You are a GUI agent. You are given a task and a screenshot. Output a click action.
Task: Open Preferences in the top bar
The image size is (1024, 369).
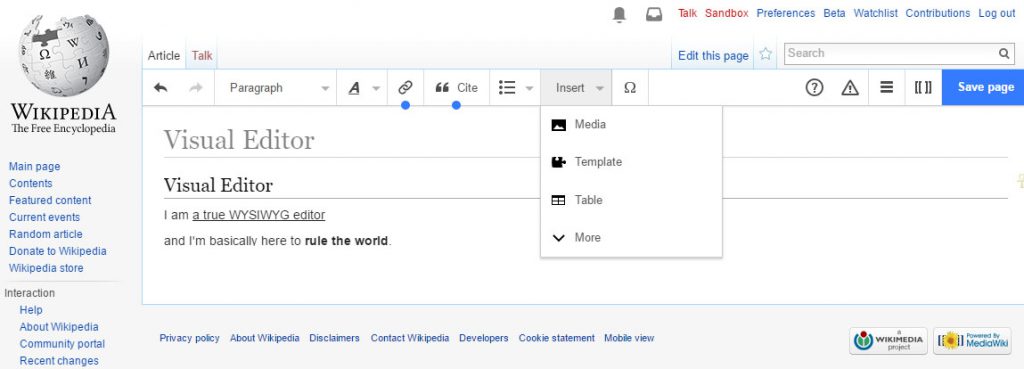point(786,13)
